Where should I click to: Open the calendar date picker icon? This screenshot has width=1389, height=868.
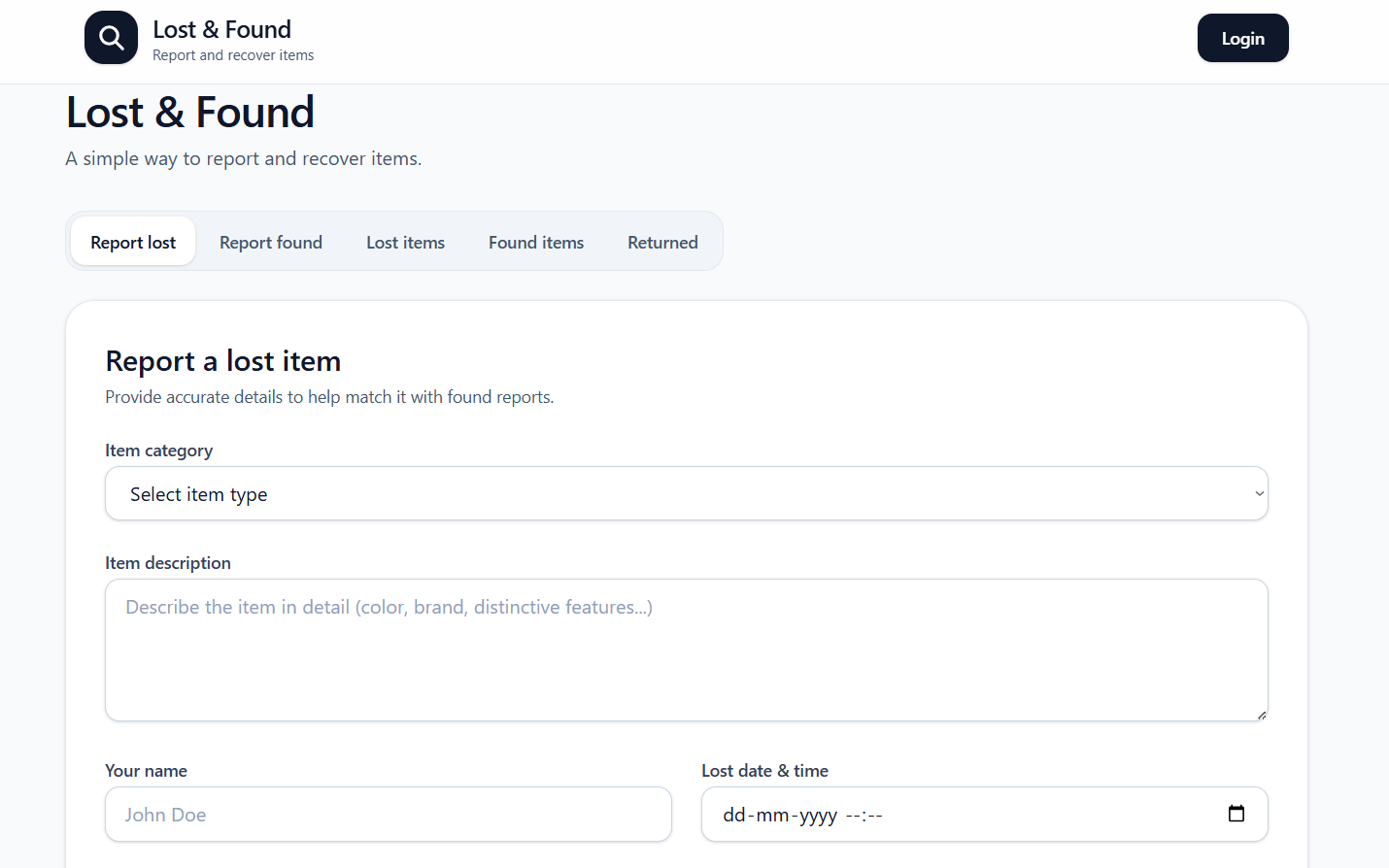1236,814
